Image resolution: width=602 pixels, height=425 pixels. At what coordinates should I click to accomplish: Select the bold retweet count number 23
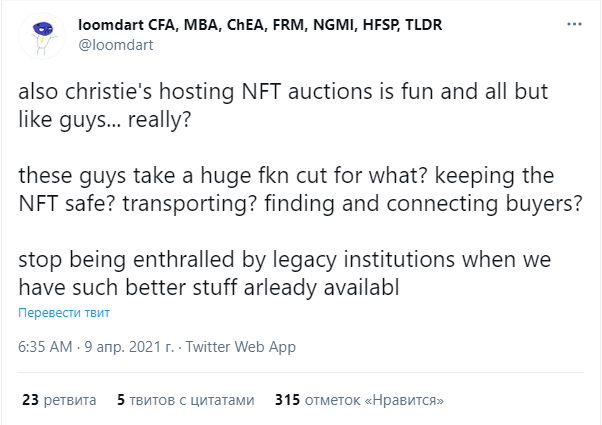coord(30,400)
